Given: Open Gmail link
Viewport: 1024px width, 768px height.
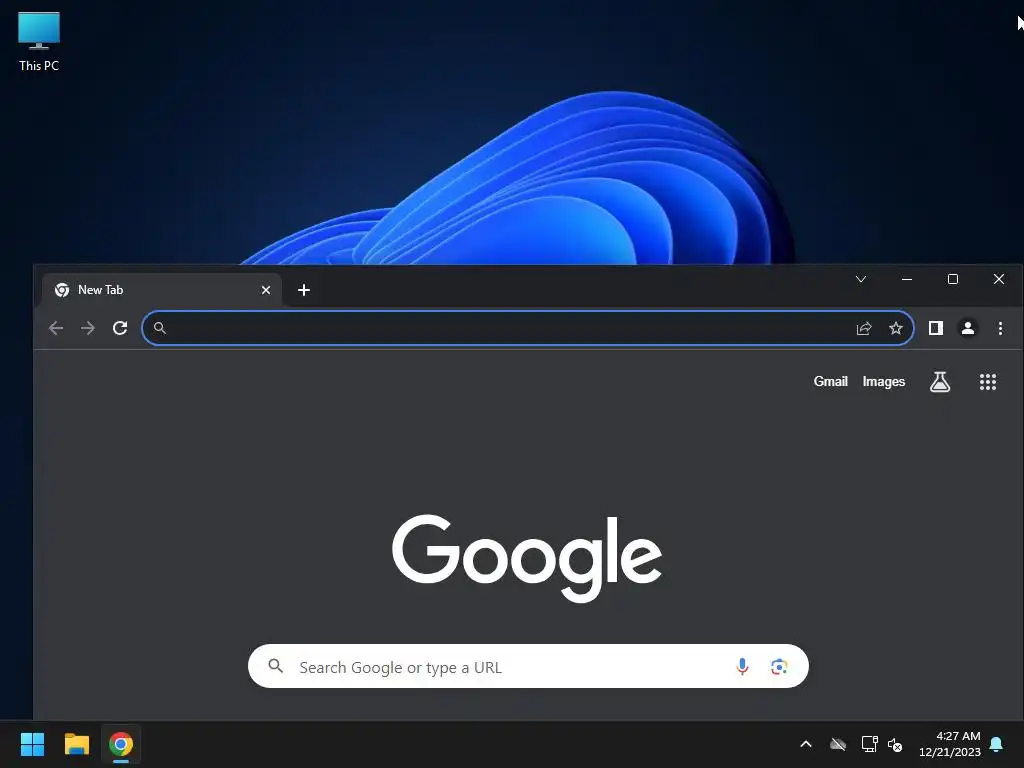Looking at the screenshot, I should (x=830, y=381).
